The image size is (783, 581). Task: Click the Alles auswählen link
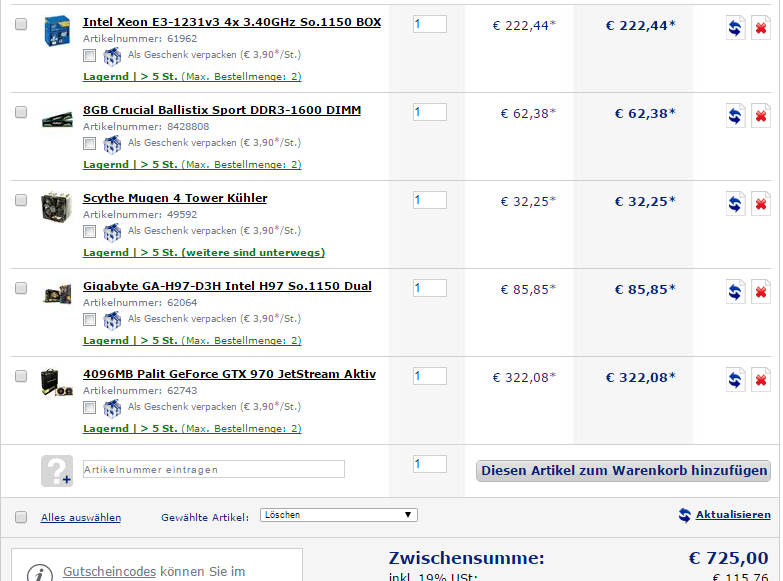tap(81, 518)
